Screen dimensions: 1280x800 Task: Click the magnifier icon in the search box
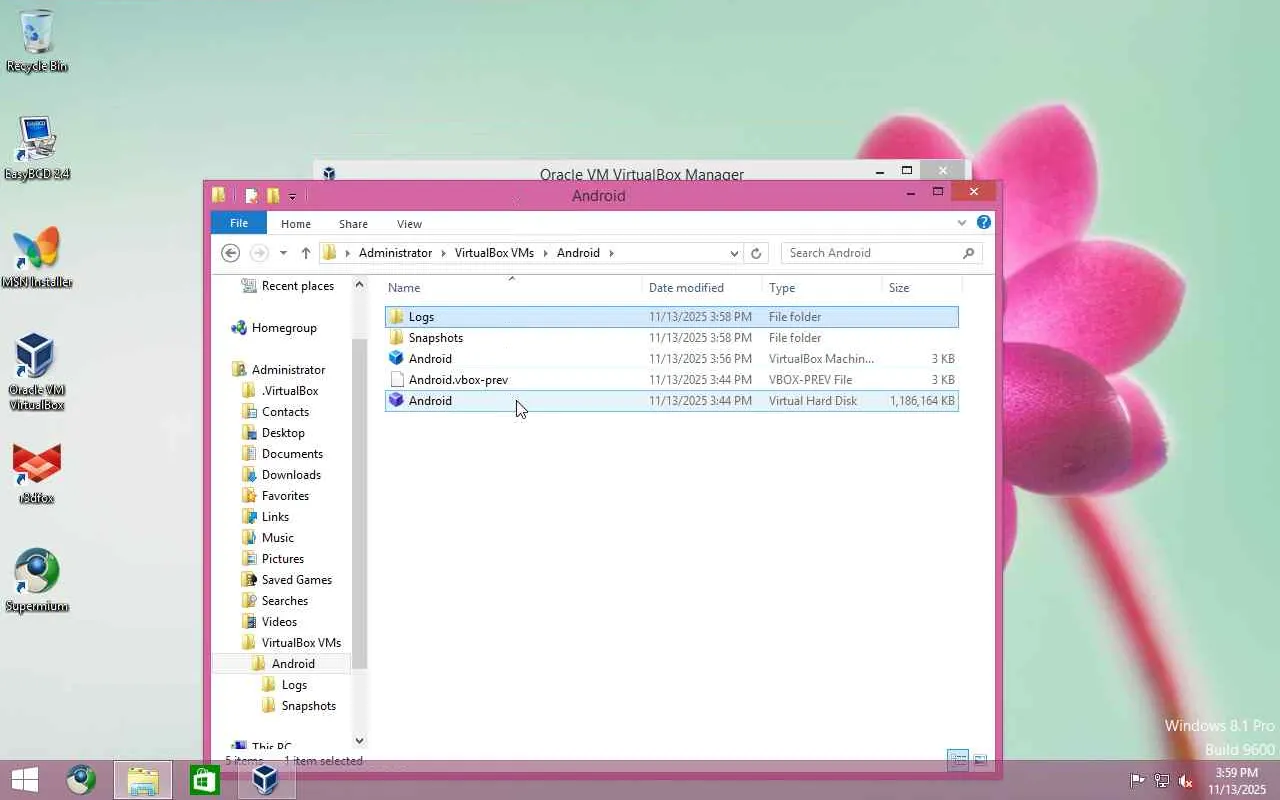point(968,253)
